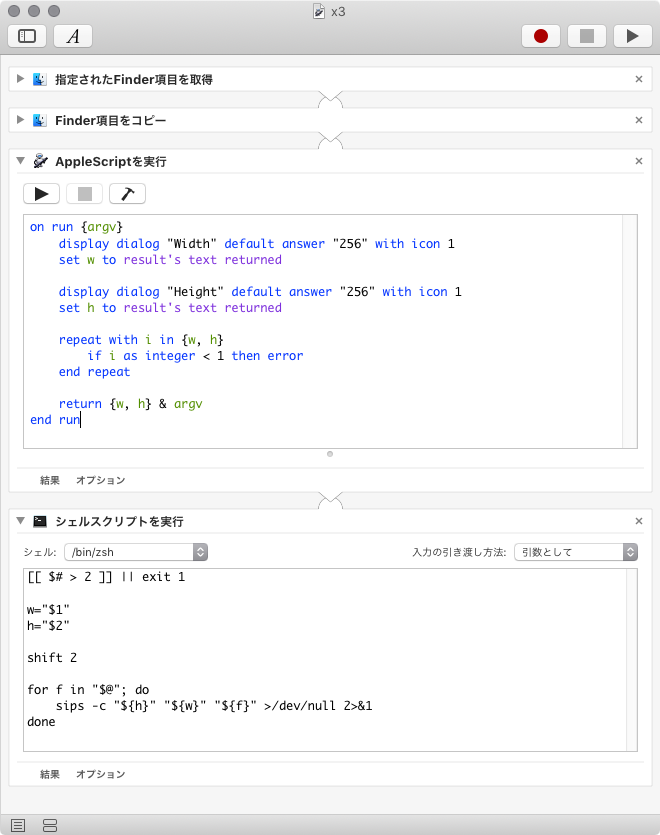Run the AppleScript with its Play button
This screenshot has width=660, height=835.
(42, 194)
